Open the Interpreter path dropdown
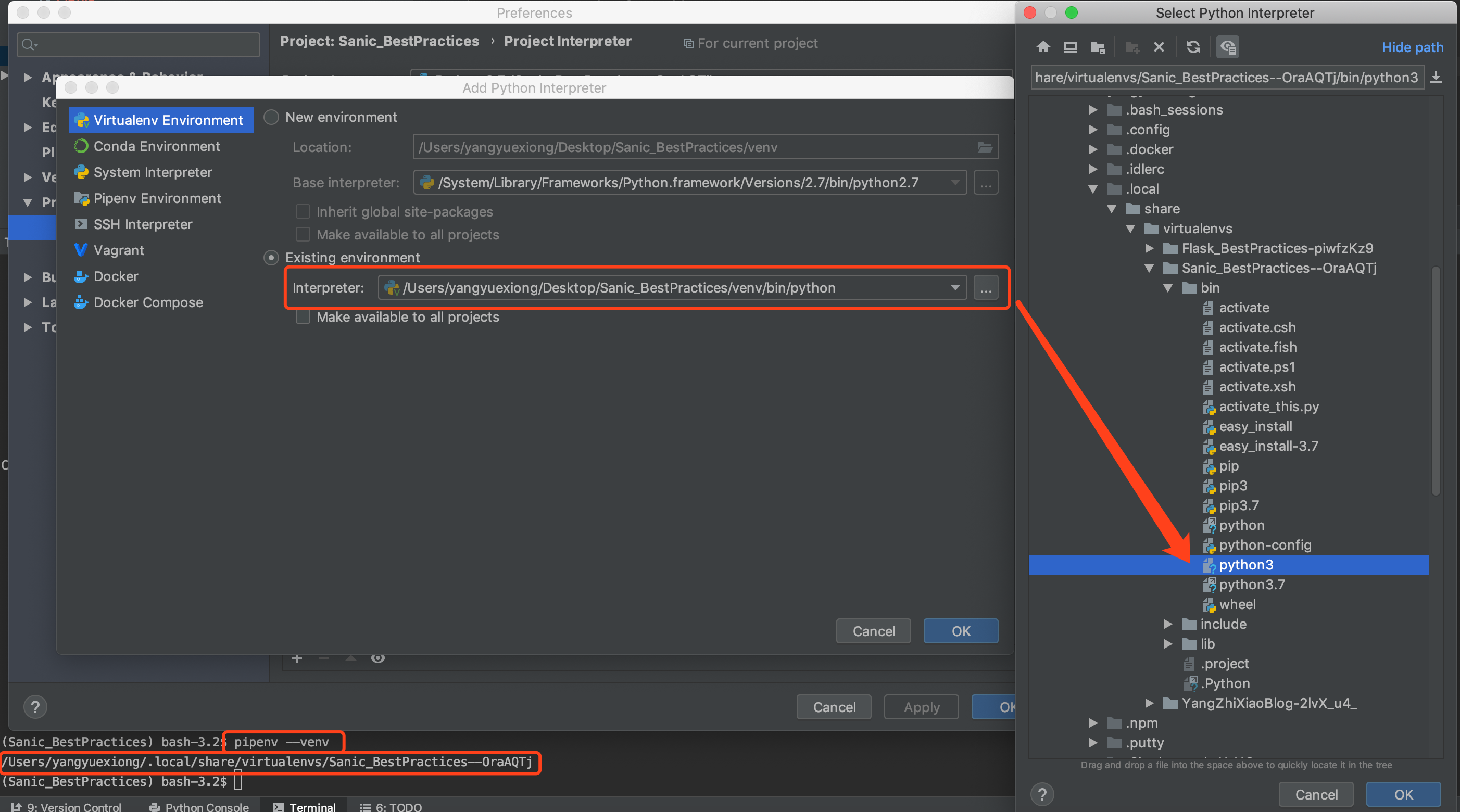The image size is (1460, 812). [955, 288]
